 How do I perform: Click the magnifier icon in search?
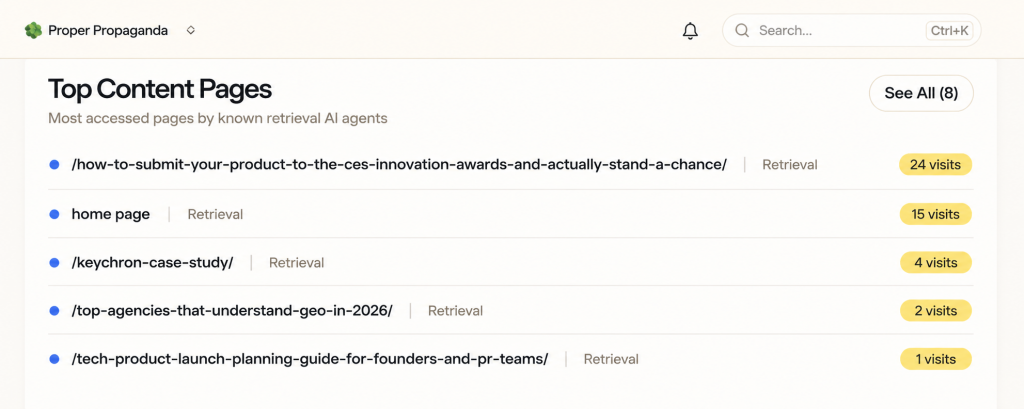click(x=741, y=31)
